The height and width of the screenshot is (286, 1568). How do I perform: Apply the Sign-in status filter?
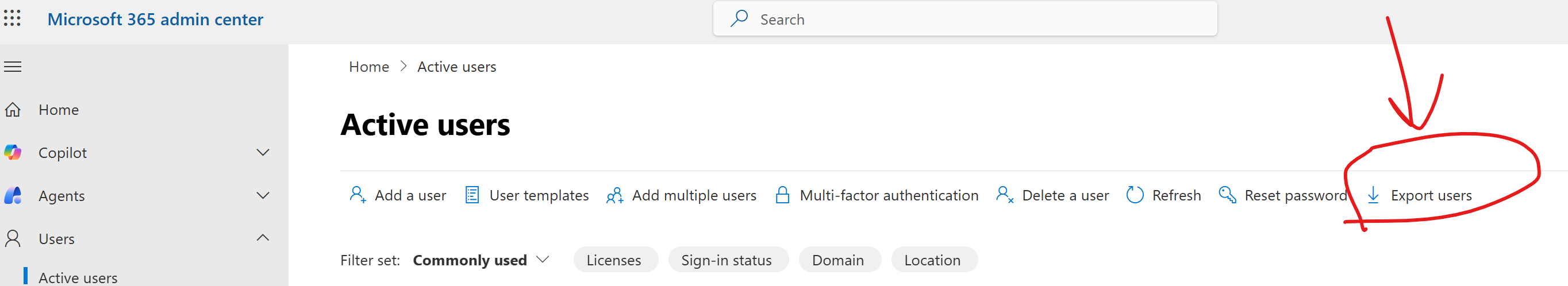tap(727, 260)
